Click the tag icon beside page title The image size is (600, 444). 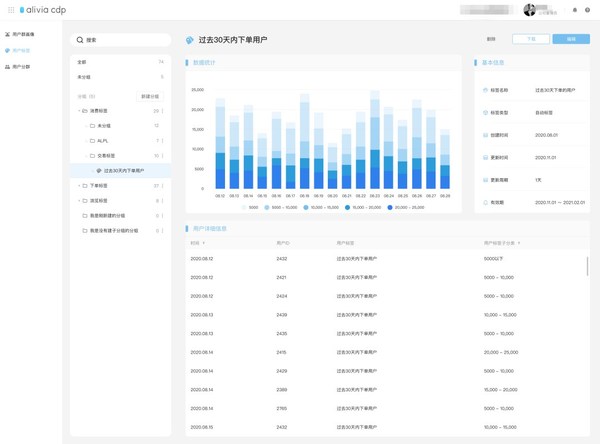[190, 40]
